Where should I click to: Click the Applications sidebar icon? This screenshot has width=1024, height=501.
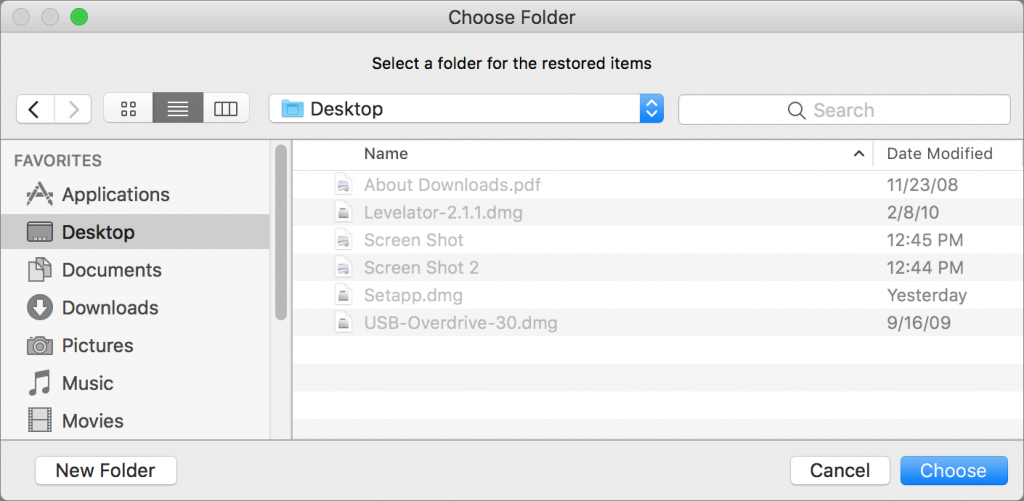39,195
